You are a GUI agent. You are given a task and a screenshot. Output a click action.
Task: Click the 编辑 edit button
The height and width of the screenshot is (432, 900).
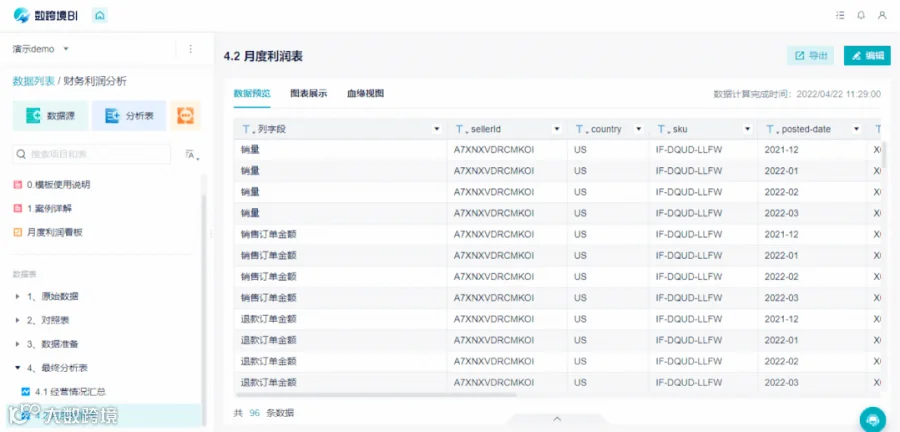pos(867,56)
